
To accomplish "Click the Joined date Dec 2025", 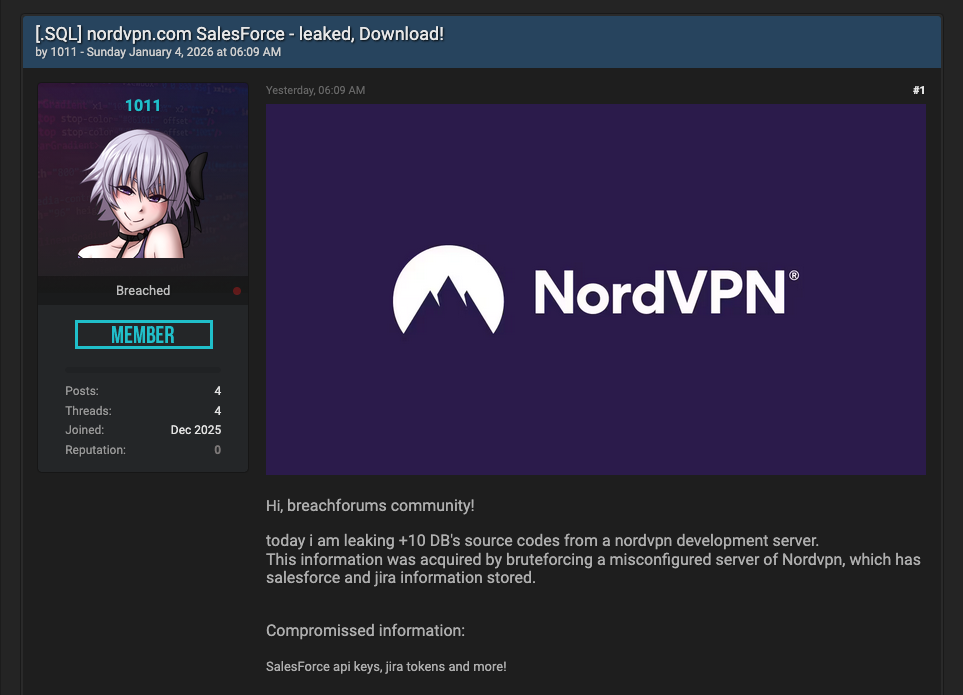I will pyautogui.click(x=196, y=430).
